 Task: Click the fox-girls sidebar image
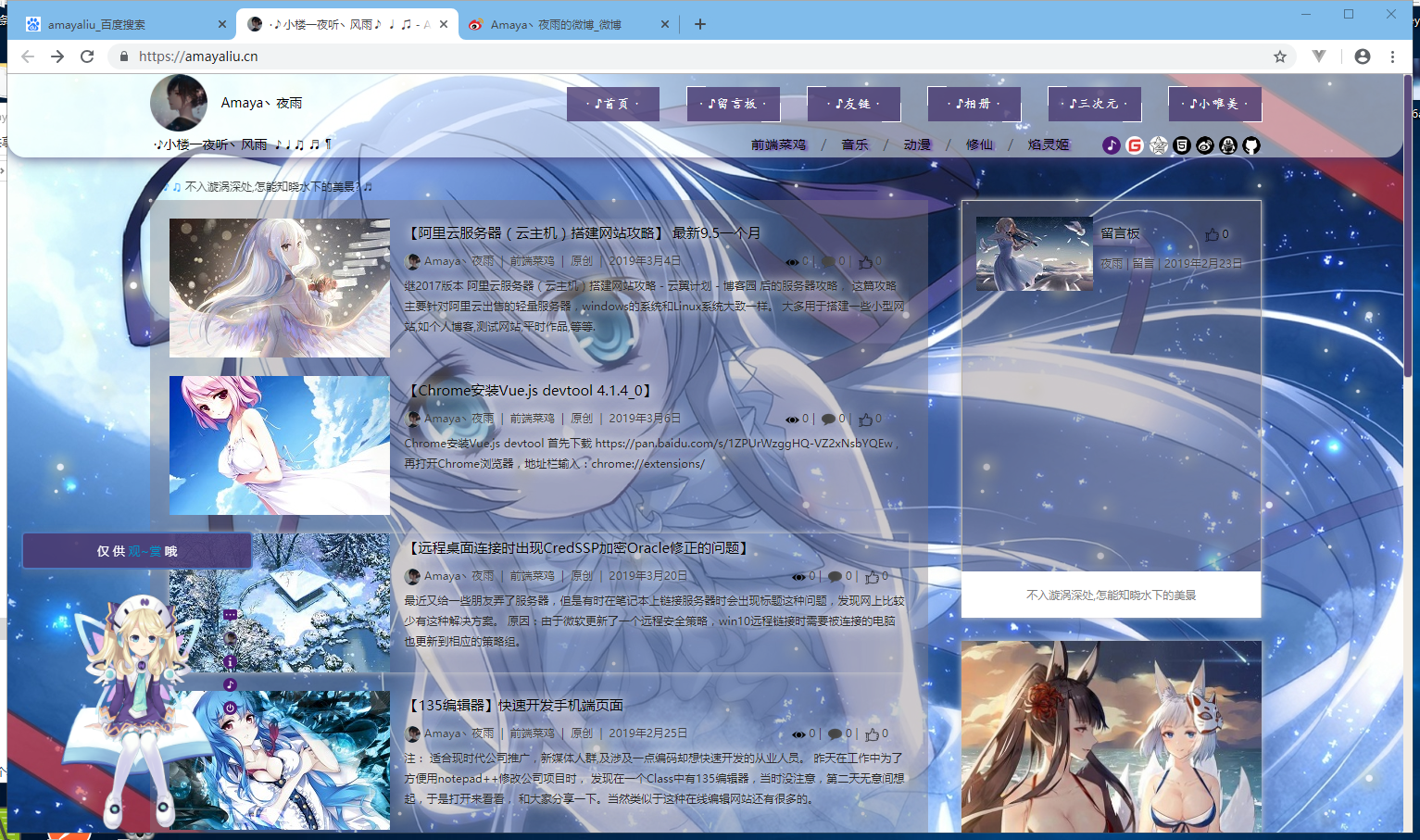point(1112,736)
